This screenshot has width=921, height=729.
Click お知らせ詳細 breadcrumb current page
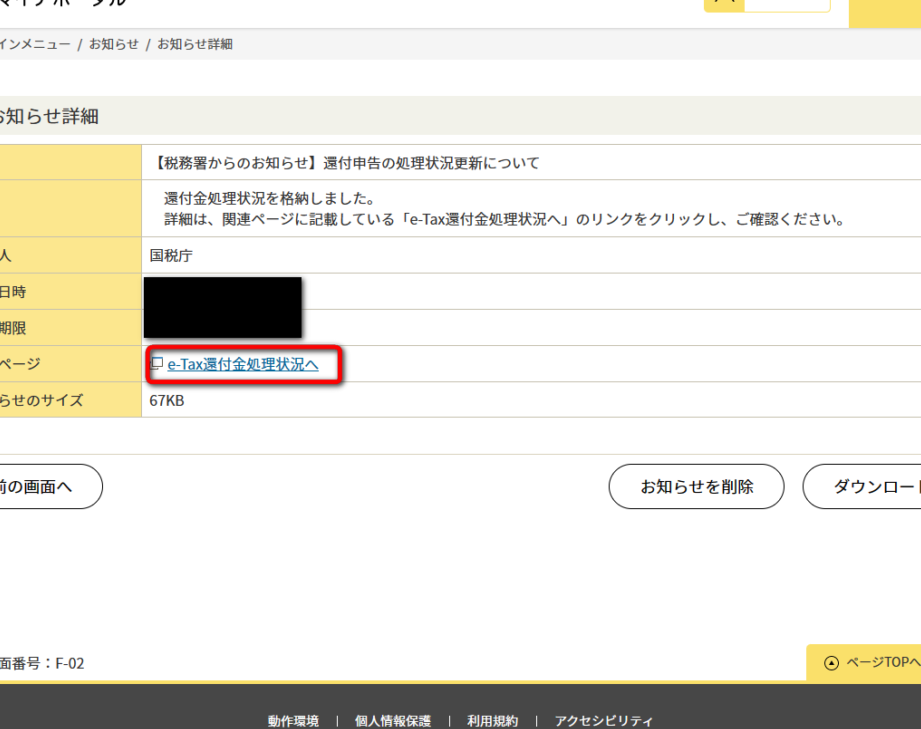195,44
